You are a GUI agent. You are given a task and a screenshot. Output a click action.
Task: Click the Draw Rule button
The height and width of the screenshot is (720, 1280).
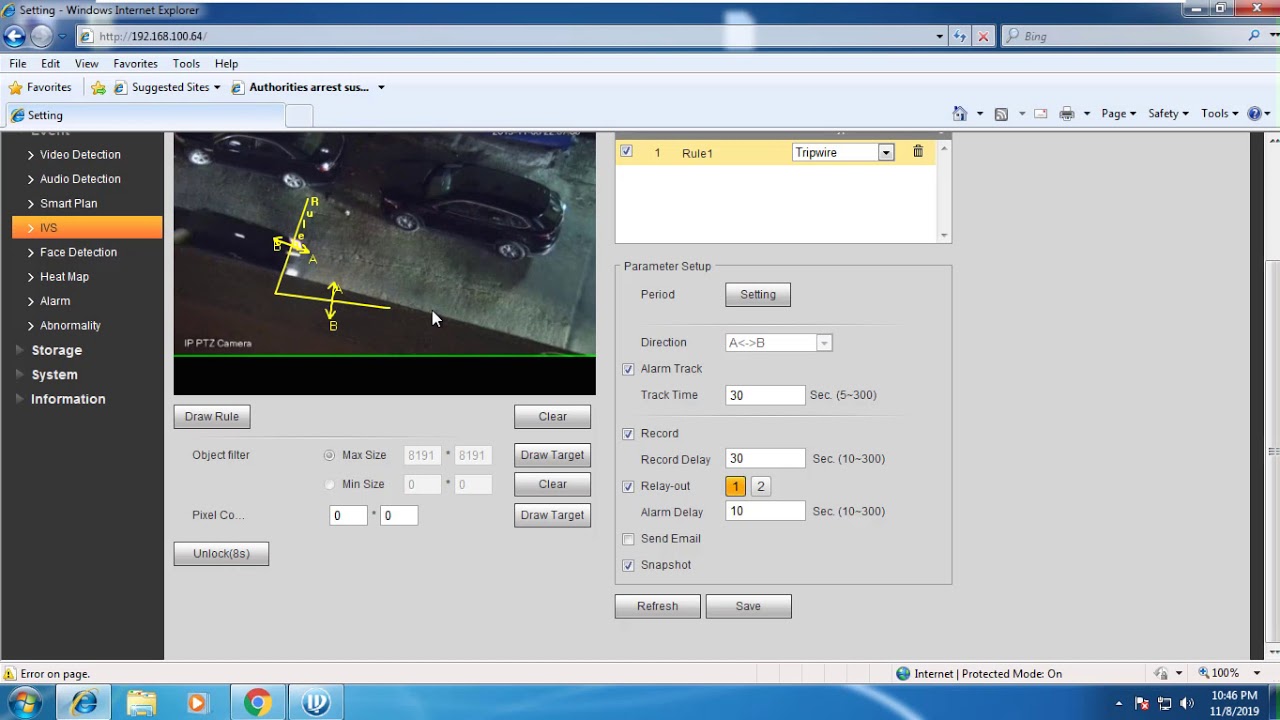[212, 416]
